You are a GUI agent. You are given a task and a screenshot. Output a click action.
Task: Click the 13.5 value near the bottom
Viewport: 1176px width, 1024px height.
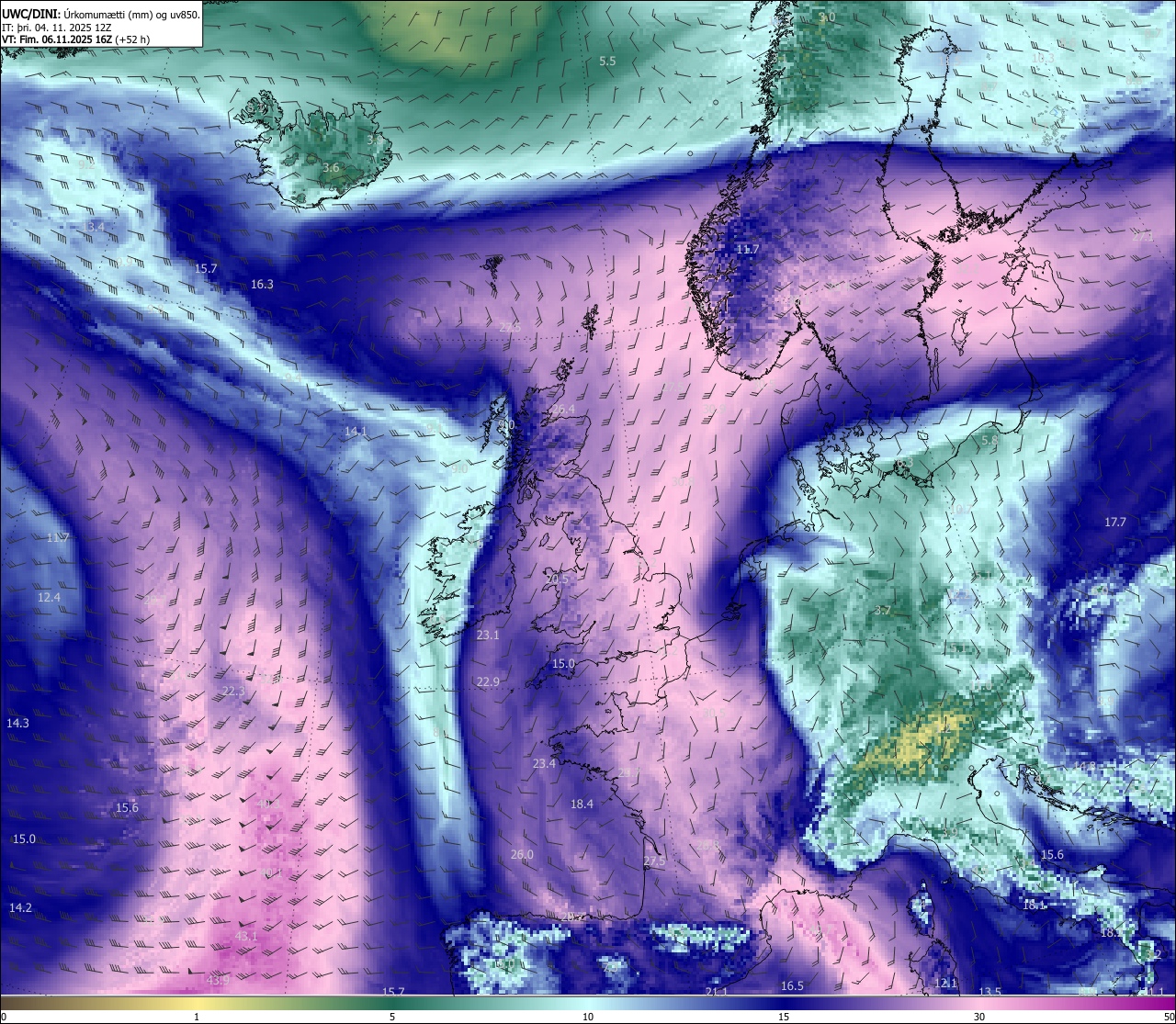[989, 992]
